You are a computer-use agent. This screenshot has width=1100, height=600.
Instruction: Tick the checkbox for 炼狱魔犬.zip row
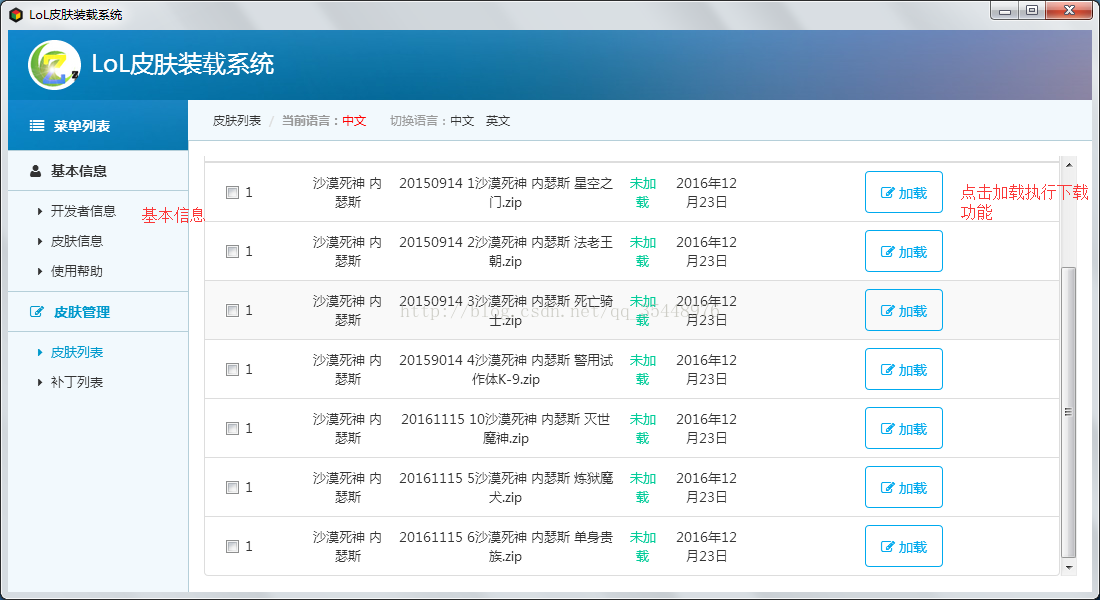click(232, 487)
